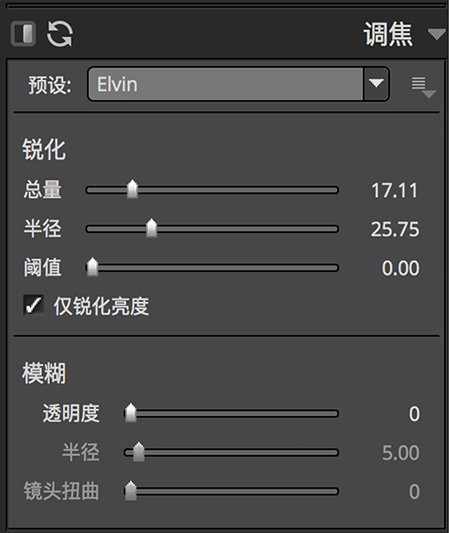Toggle the panel on/off switch icon
Viewport: 449px width, 533px height.
tap(23, 33)
